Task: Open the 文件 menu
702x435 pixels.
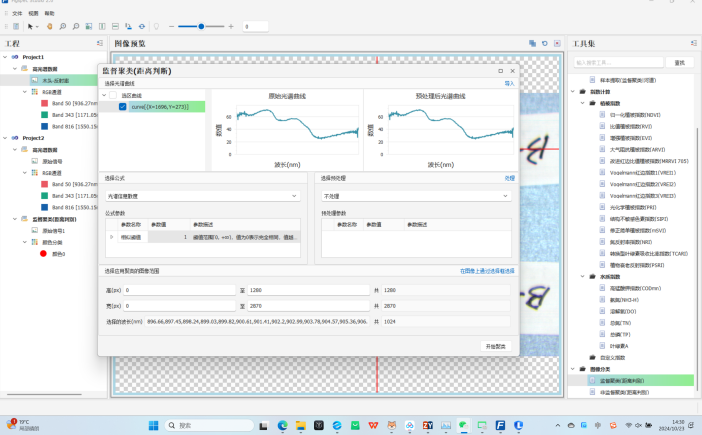Action: coord(17,13)
